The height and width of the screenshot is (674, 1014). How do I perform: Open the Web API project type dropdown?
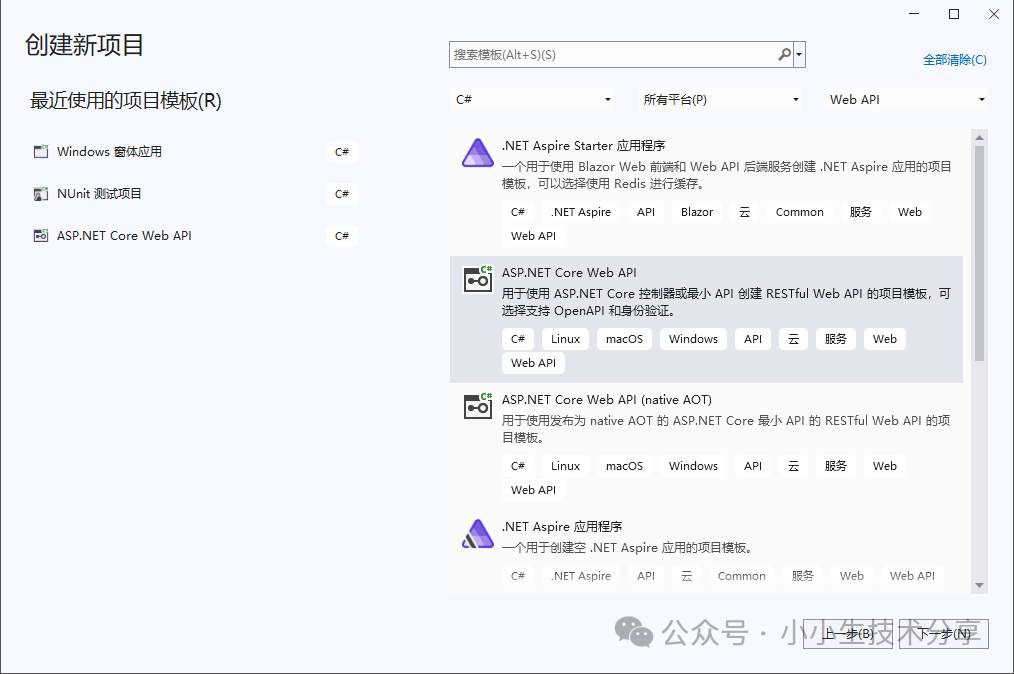907,100
